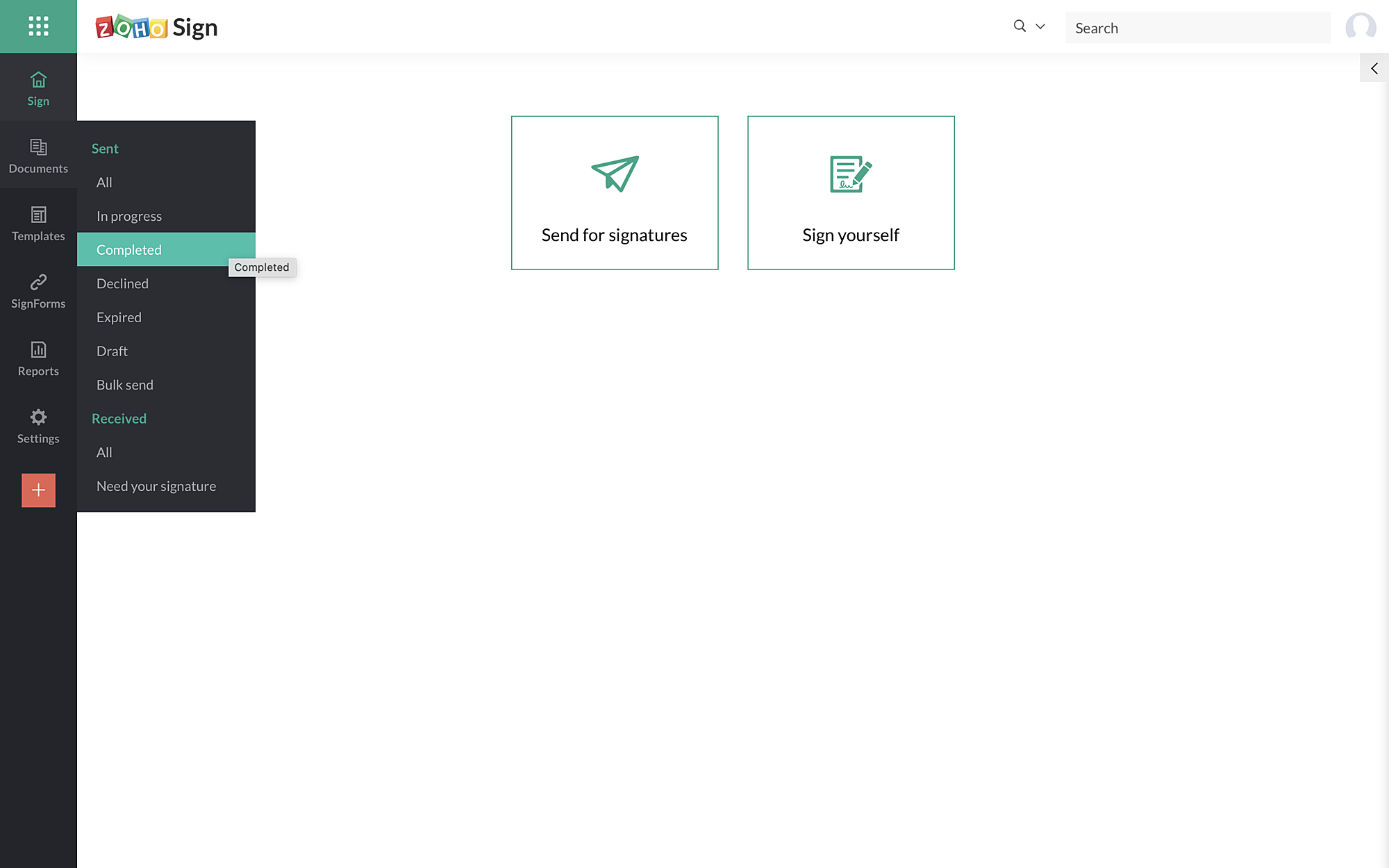Screen dimensions: 1389x868
Task: Open the Reports sidebar icon
Action: click(38, 349)
